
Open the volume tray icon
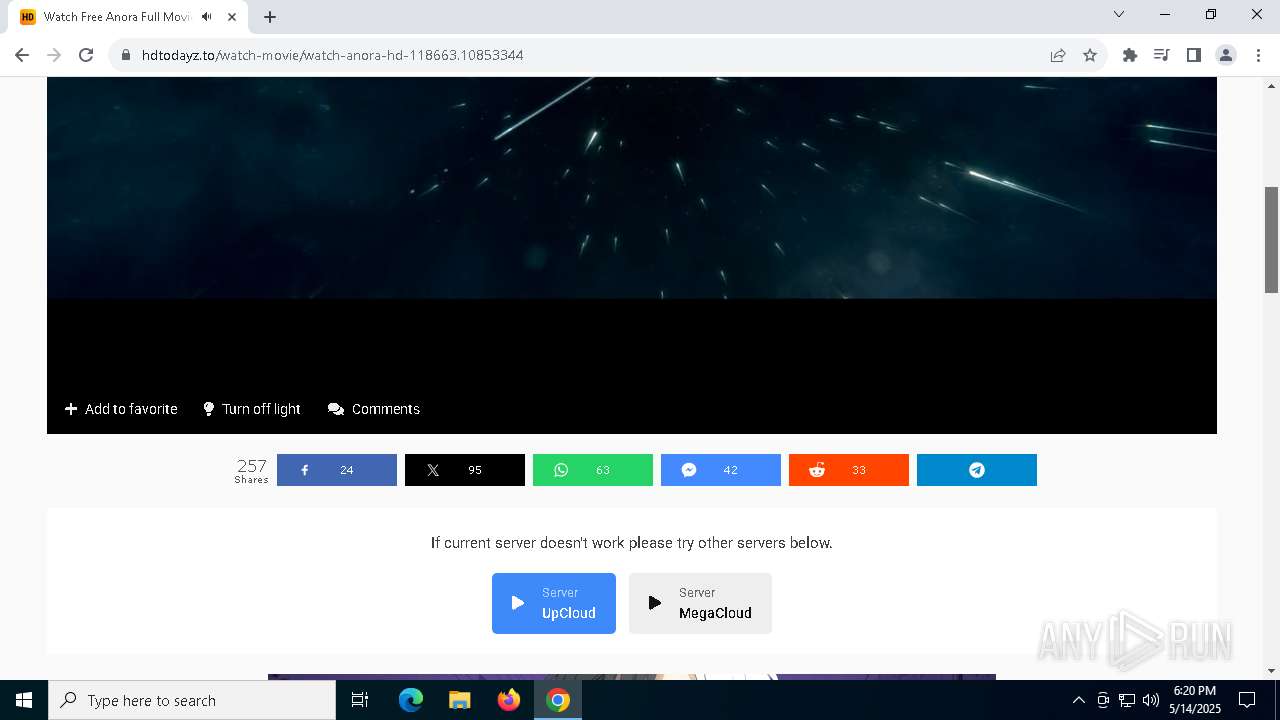[1151, 700]
